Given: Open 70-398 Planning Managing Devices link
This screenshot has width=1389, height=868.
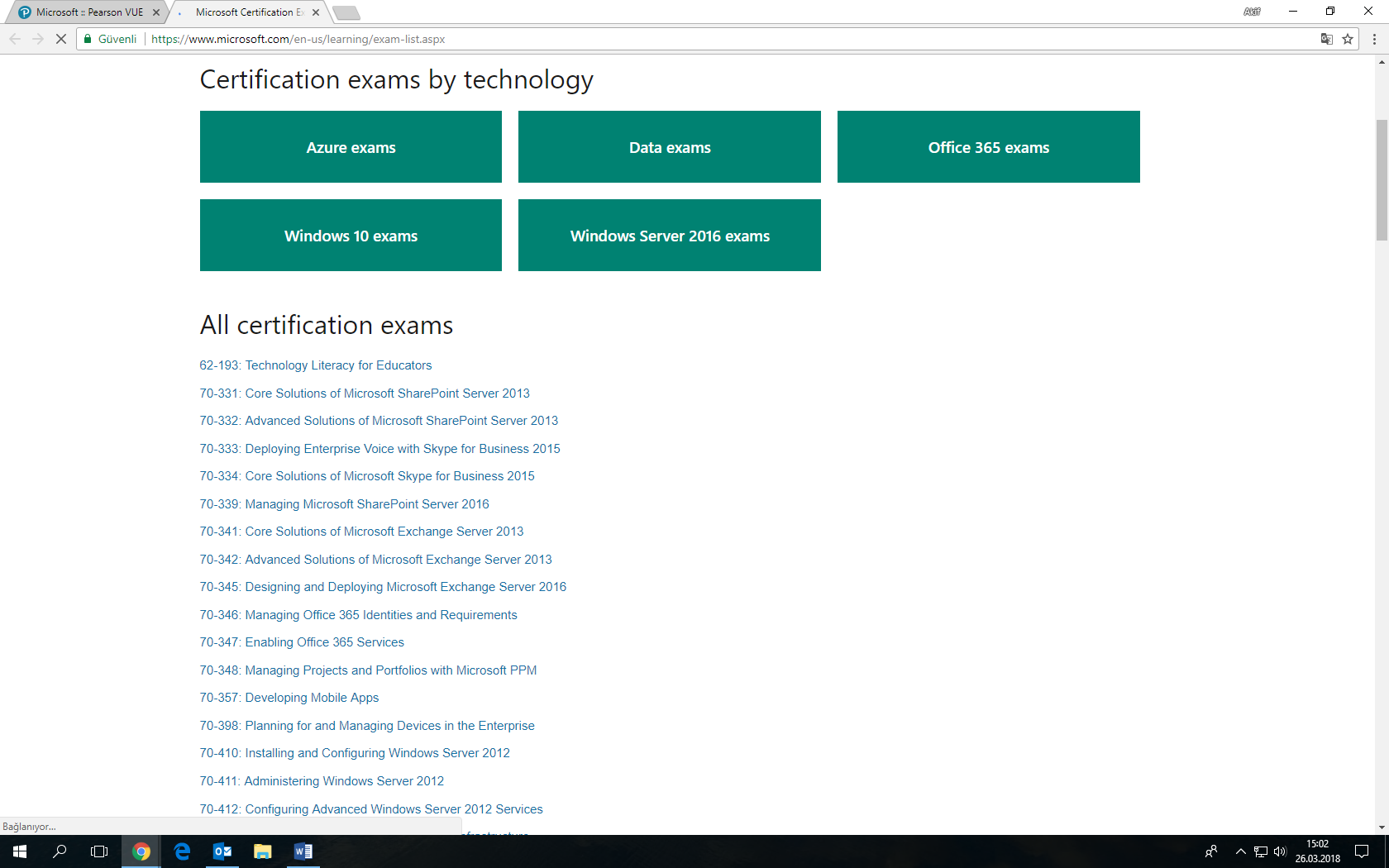Looking at the screenshot, I should tap(367, 726).
